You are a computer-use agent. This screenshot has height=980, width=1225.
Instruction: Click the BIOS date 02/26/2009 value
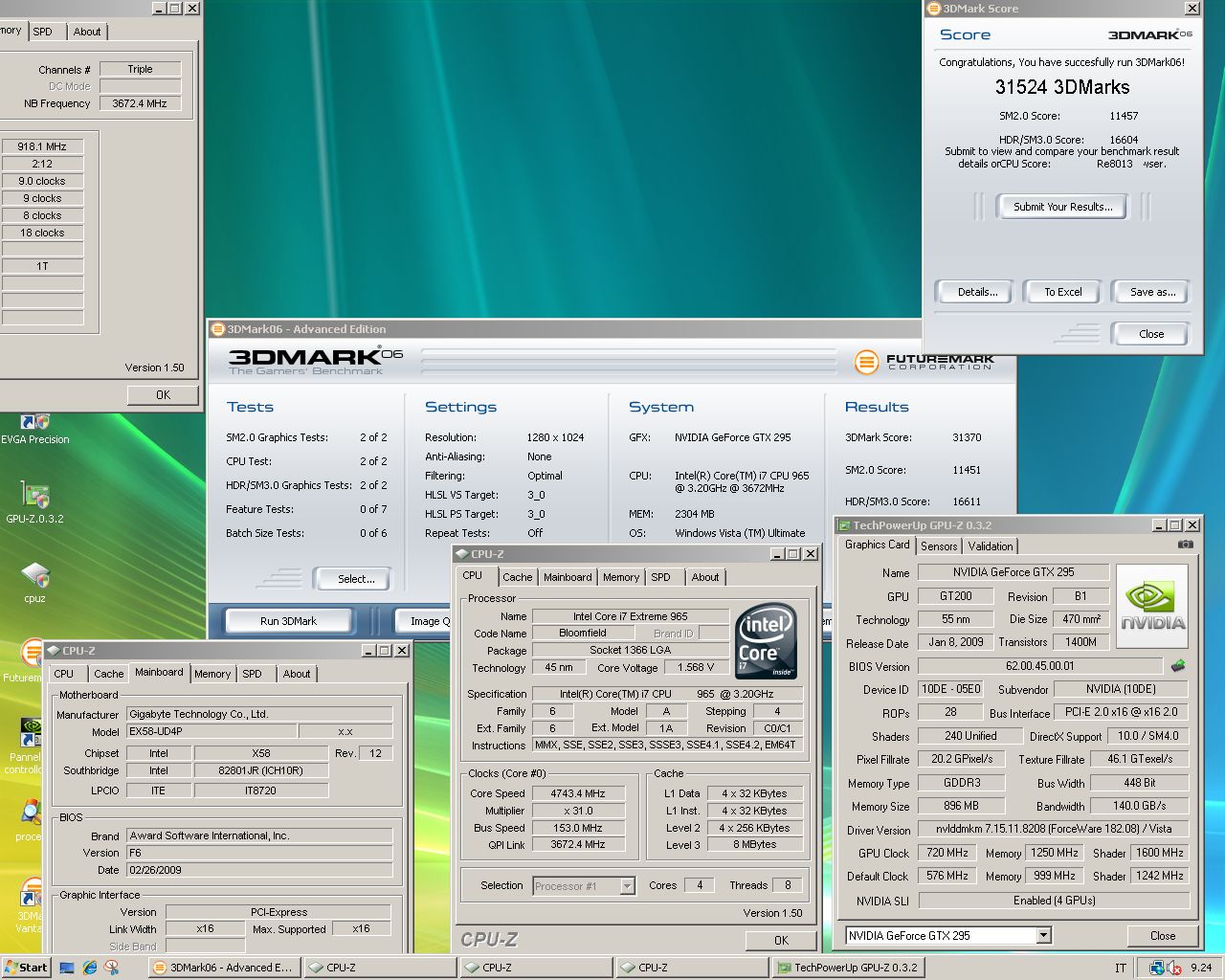tap(259, 870)
